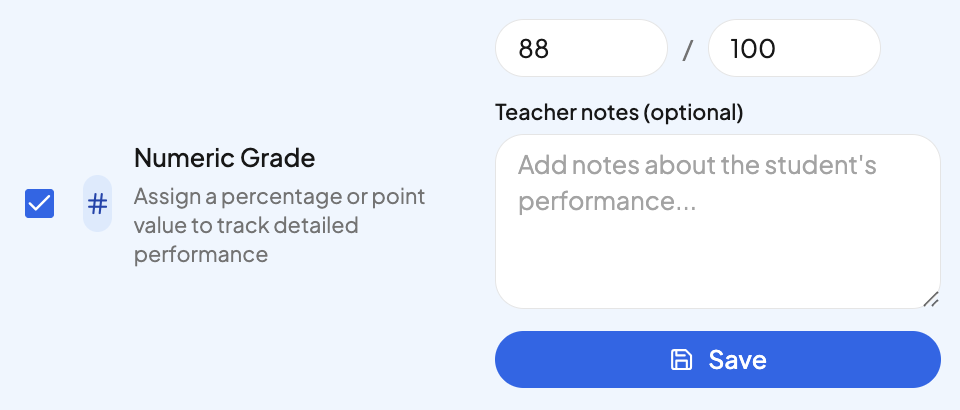Click the Numeric Grade type icon badge
960x410 pixels.
(97, 204)
